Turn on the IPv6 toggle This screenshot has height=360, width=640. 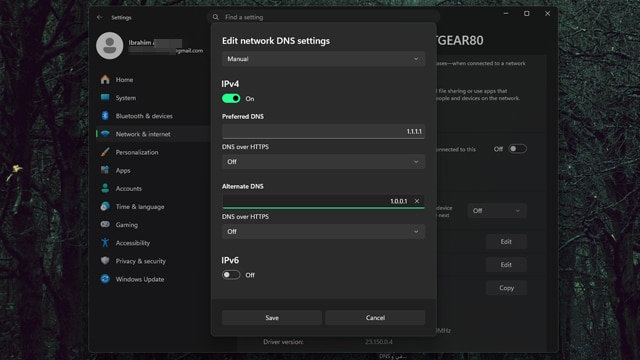click(x=231, y=275)
